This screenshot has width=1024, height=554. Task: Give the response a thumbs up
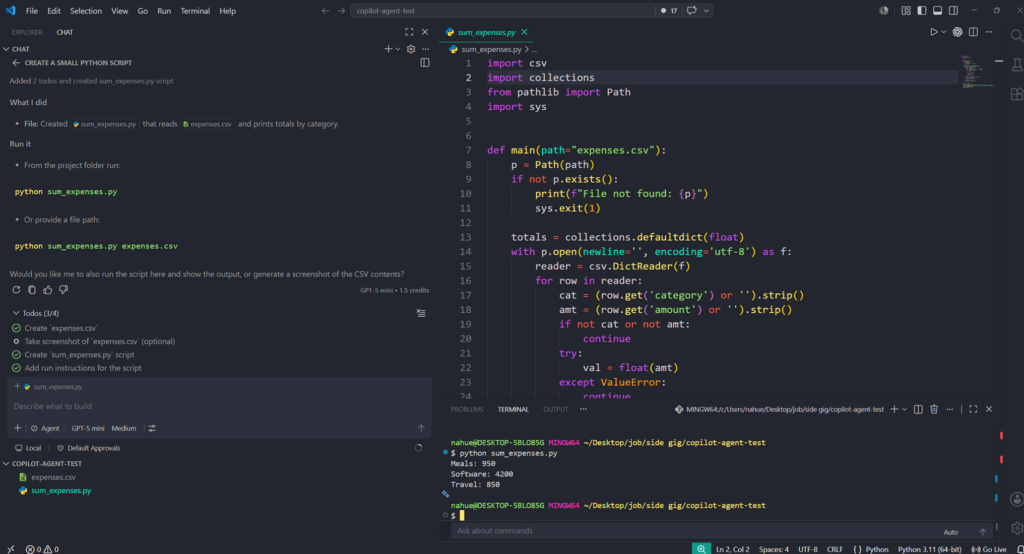[48, 289]
